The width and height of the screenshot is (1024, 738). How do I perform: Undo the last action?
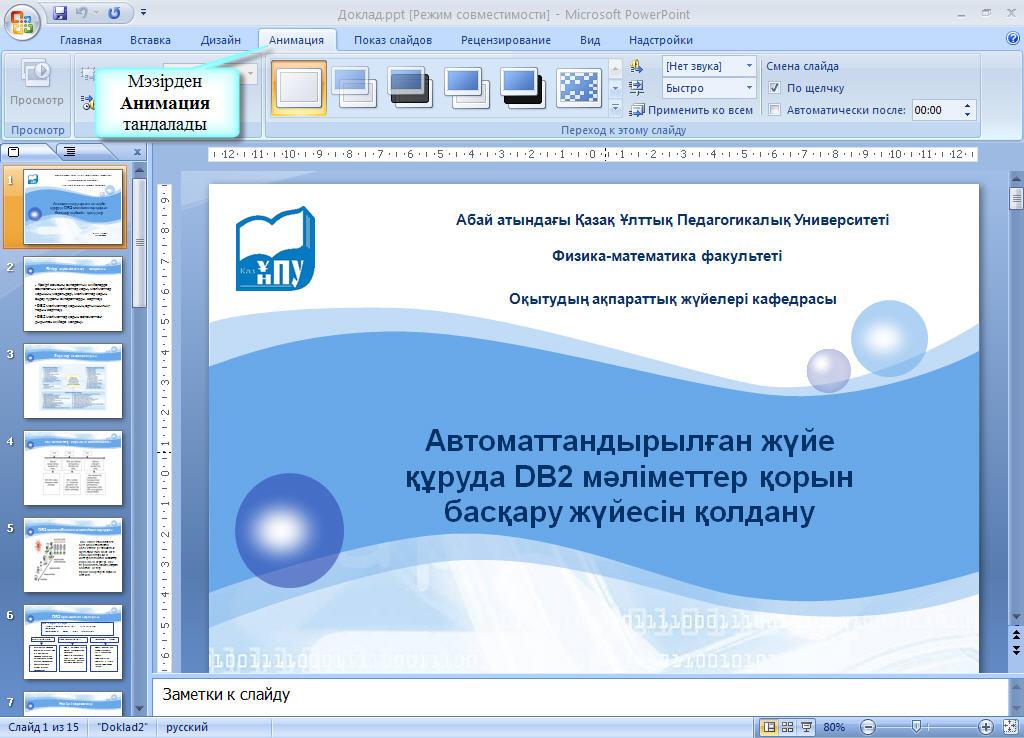coord(82,13)
